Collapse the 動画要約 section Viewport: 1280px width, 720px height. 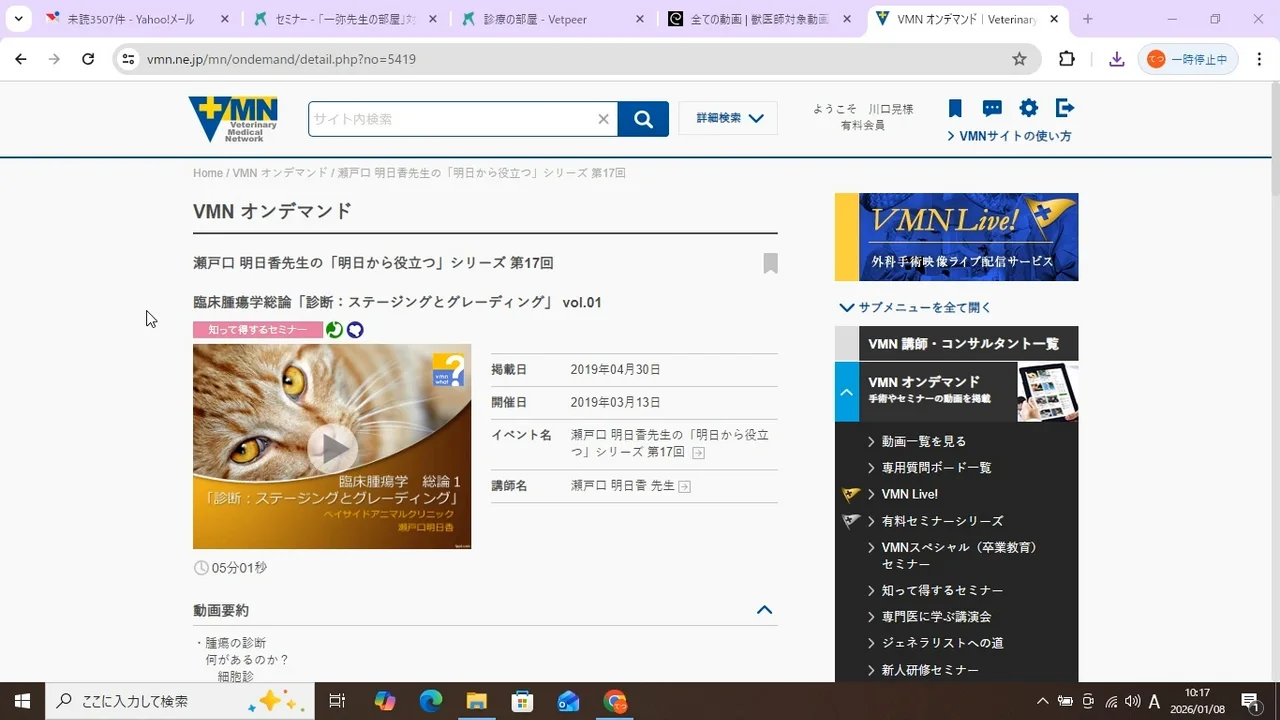pyautogui.click(x=764, y=610)
